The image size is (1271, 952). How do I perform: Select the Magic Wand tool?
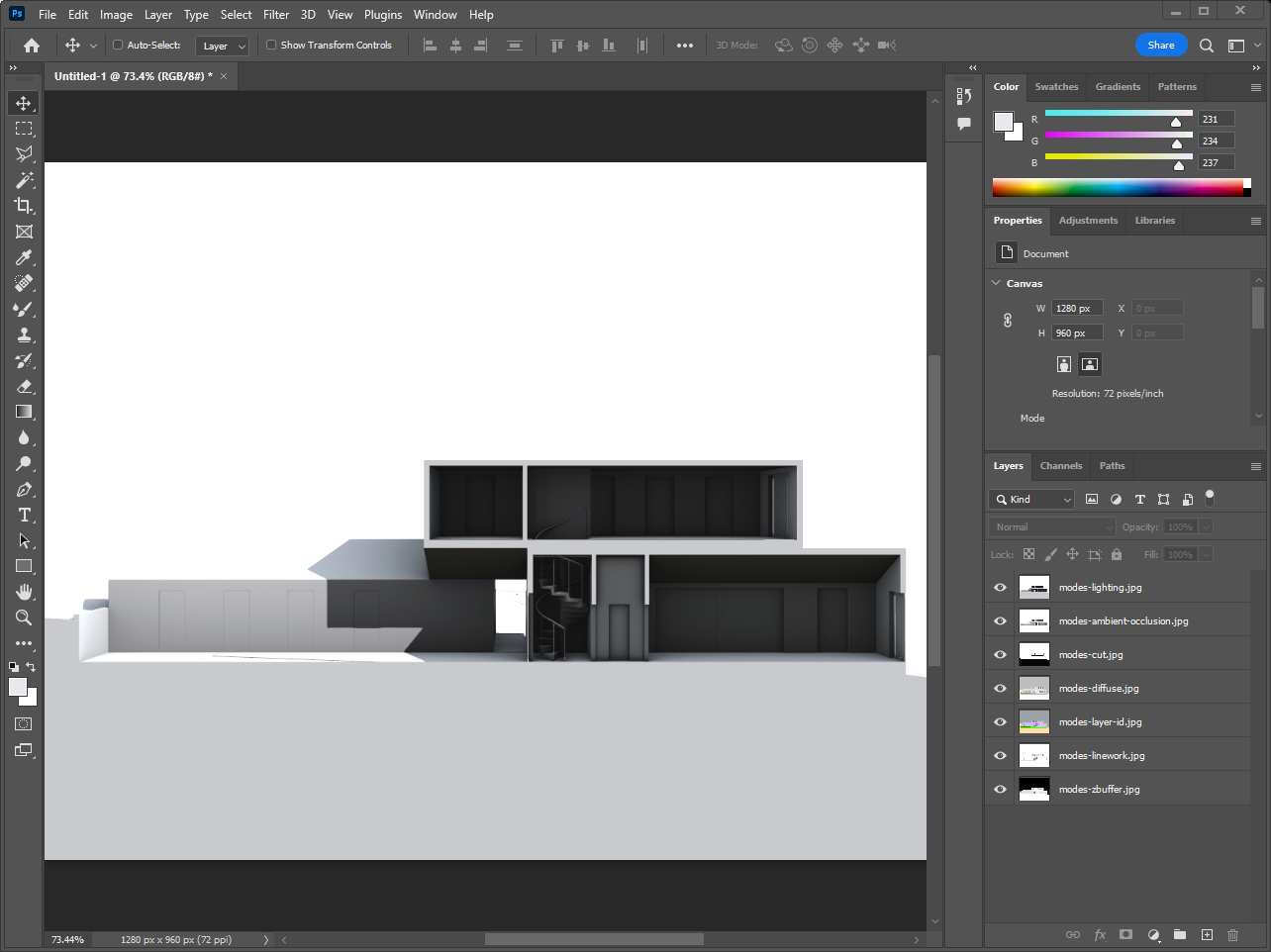click(x=24, y=180)
